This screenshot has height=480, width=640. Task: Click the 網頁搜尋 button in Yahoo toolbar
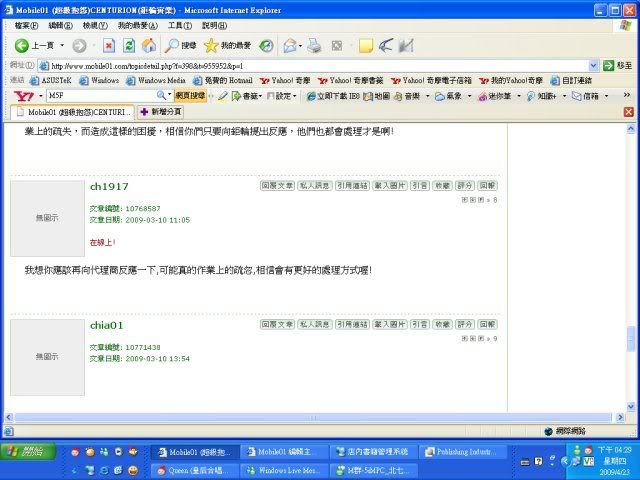pos(190,96)
